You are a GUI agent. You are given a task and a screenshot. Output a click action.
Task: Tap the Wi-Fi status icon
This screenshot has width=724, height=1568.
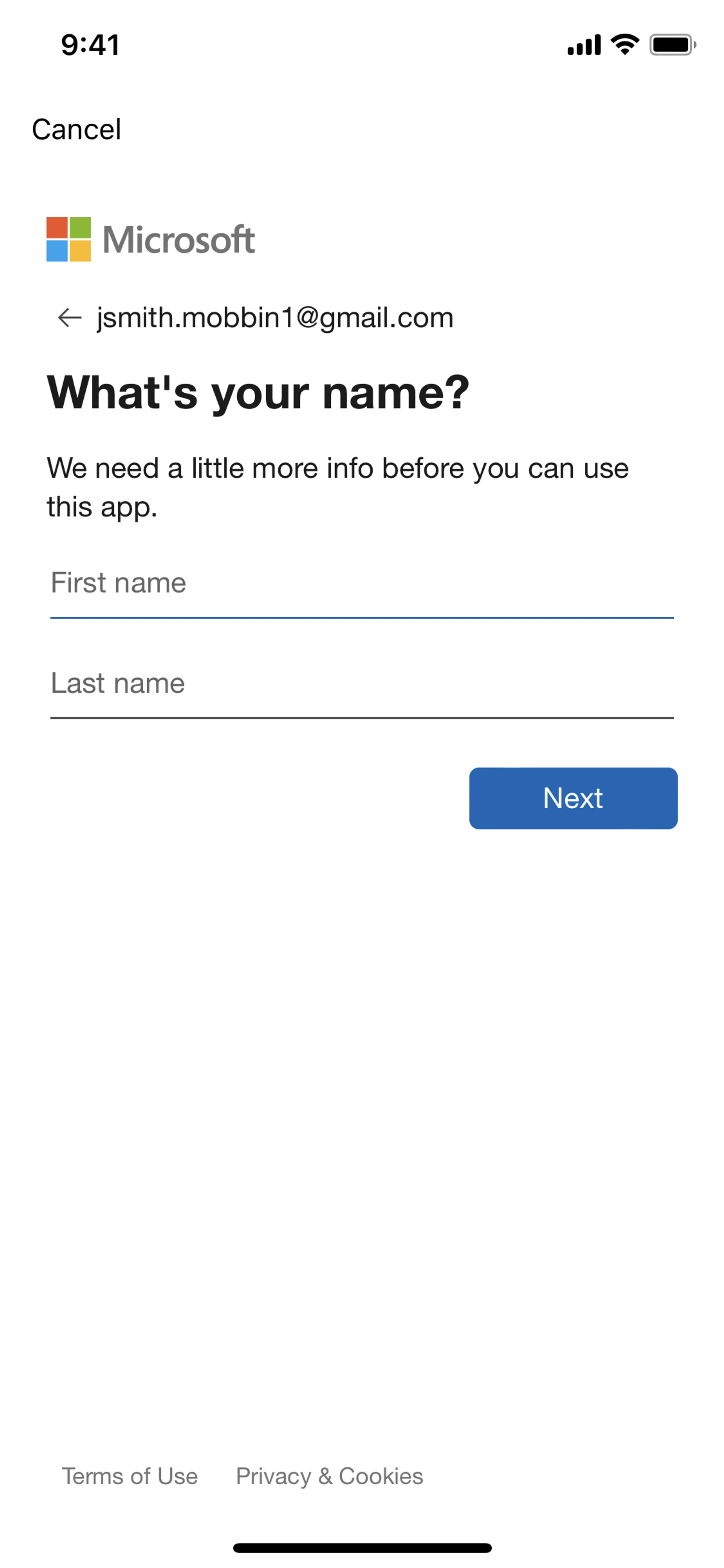point(625,45)
